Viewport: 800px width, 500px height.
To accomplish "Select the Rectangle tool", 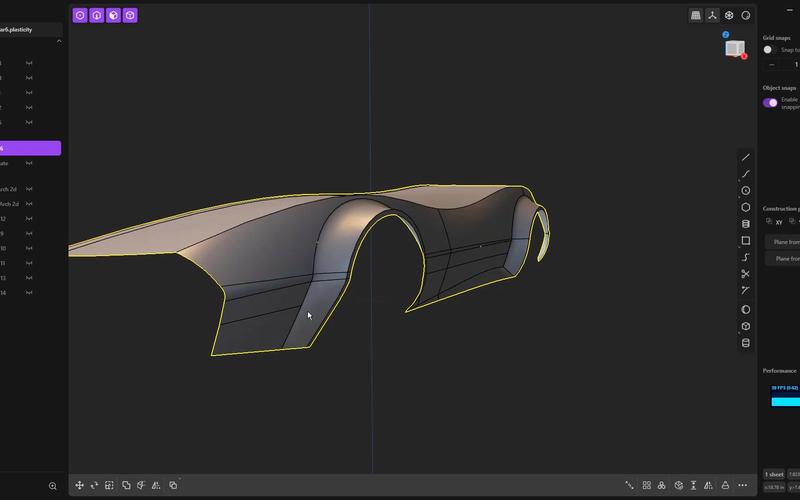I will 745,240.
